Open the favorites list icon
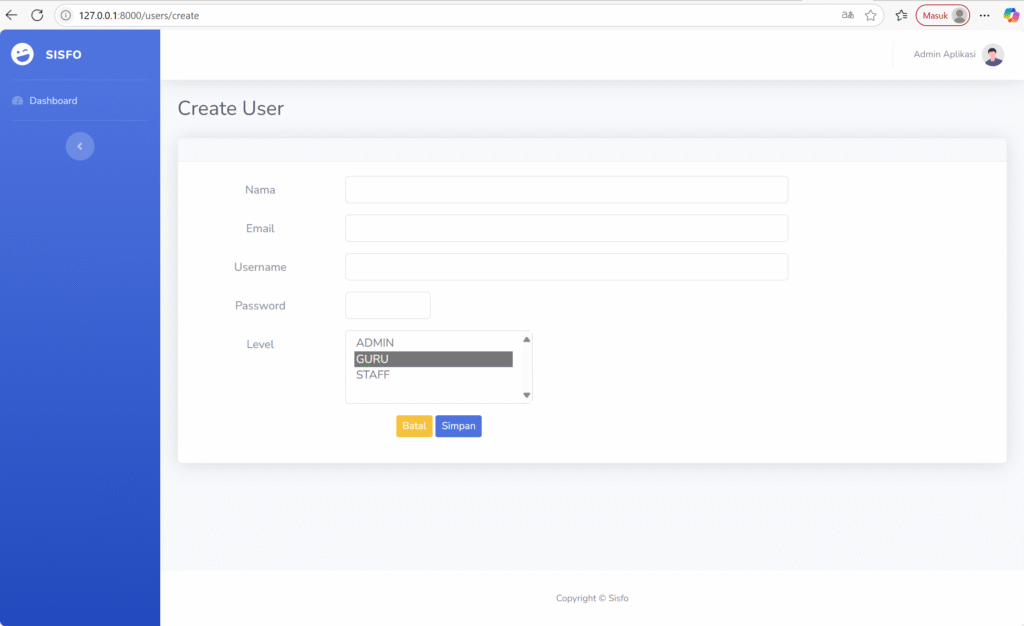The image size is (1024, 626). pos(901,15)
